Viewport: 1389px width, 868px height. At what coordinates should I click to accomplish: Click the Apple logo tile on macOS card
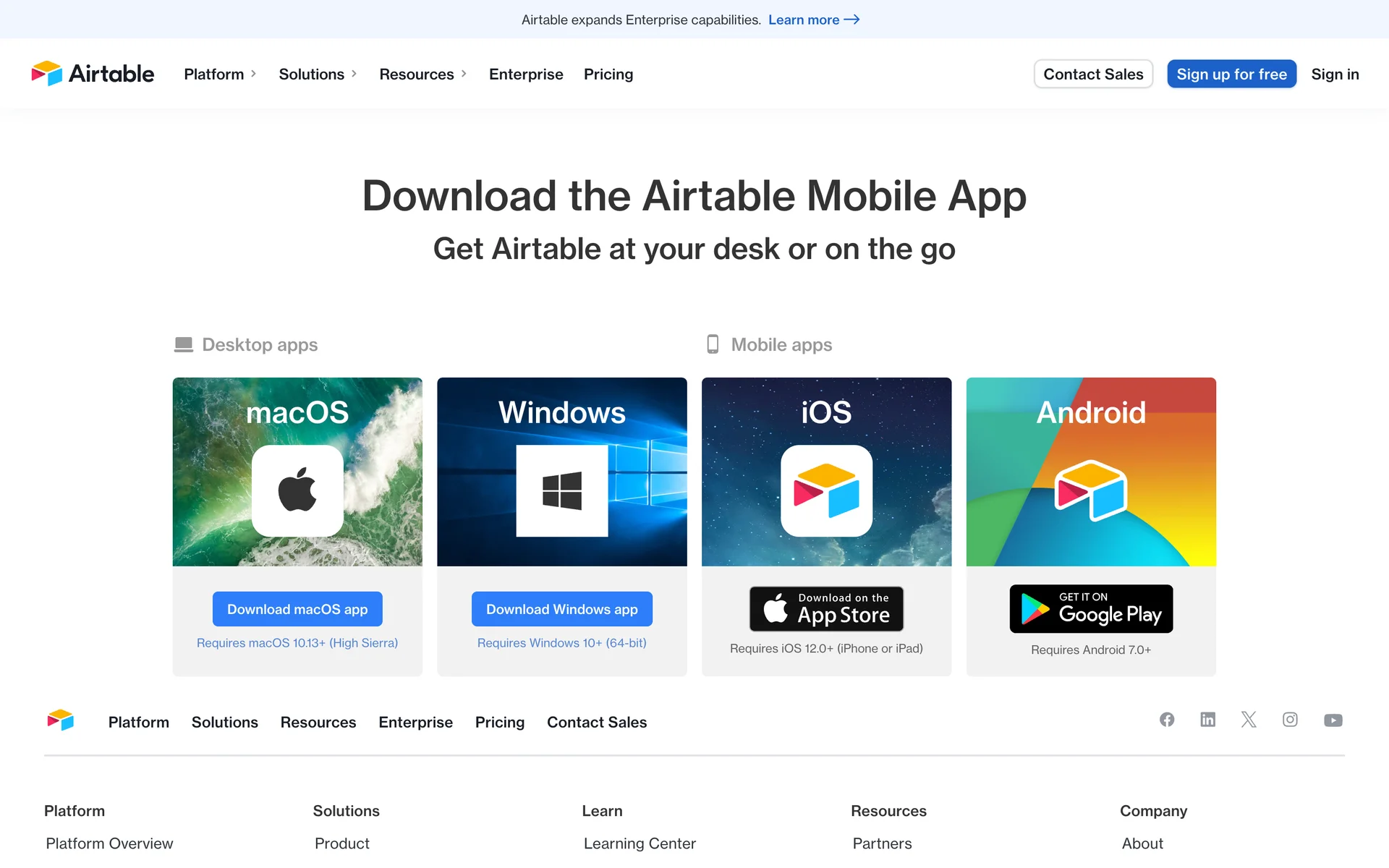pos(297,490)
